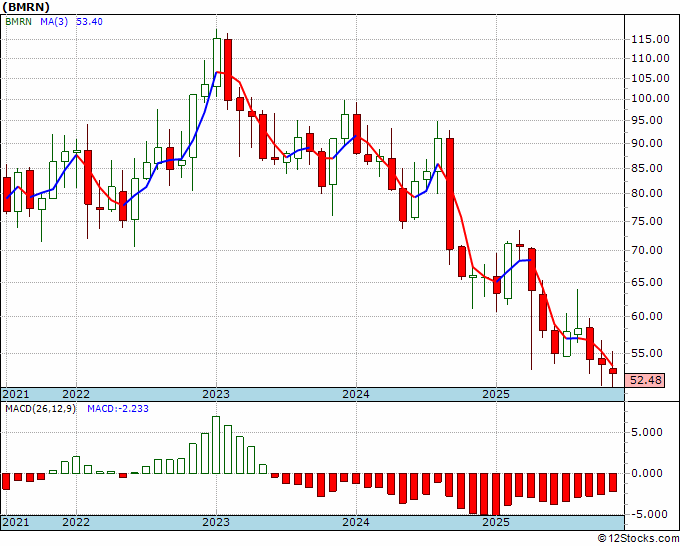
Task: Click the tallest green candle peaking near 115
Action: click(216, 62)
